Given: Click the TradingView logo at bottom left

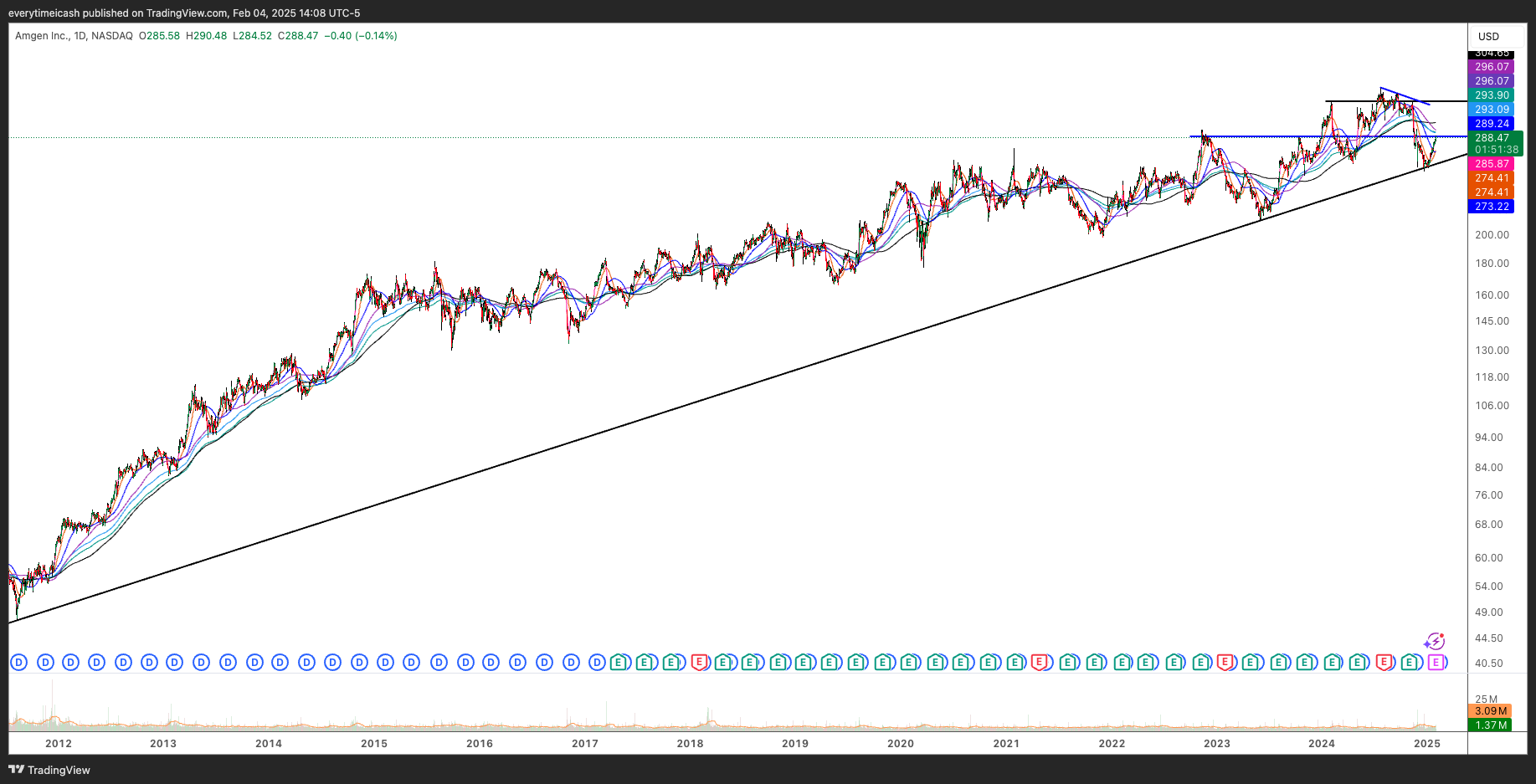Looking at the screenshot, I should [49, 770].
